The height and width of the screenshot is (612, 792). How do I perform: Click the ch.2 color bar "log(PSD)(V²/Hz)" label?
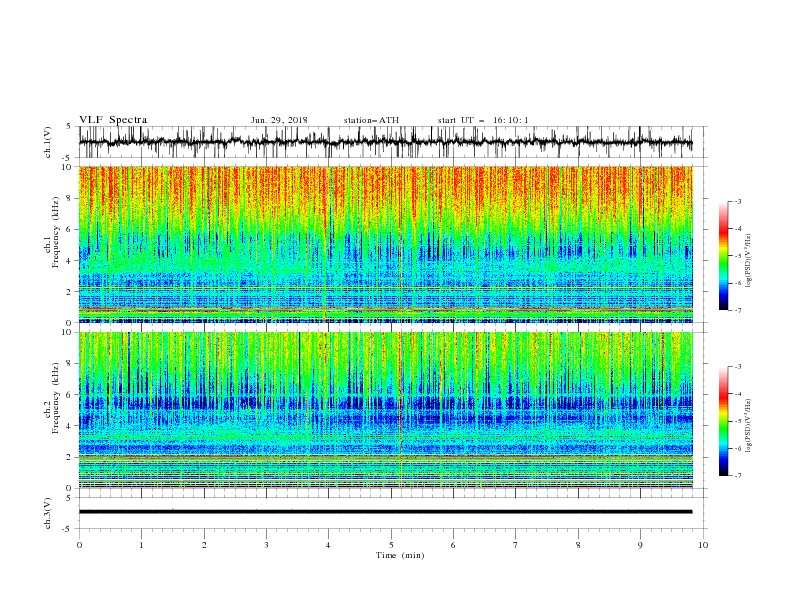click(748, 426)
